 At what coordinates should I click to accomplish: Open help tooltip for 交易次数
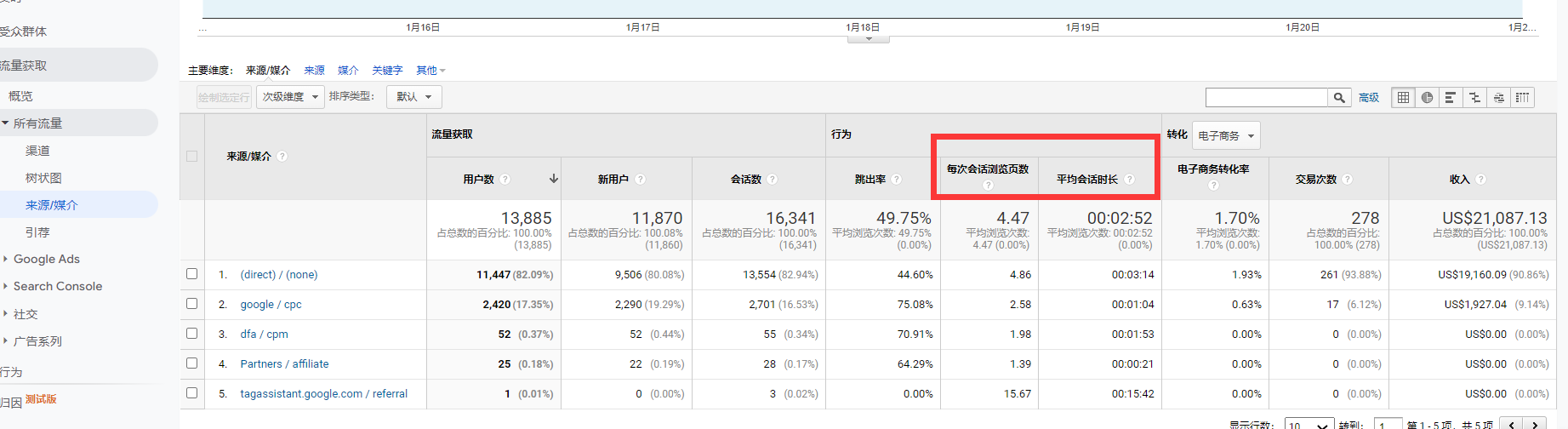tap(1348, 180)
